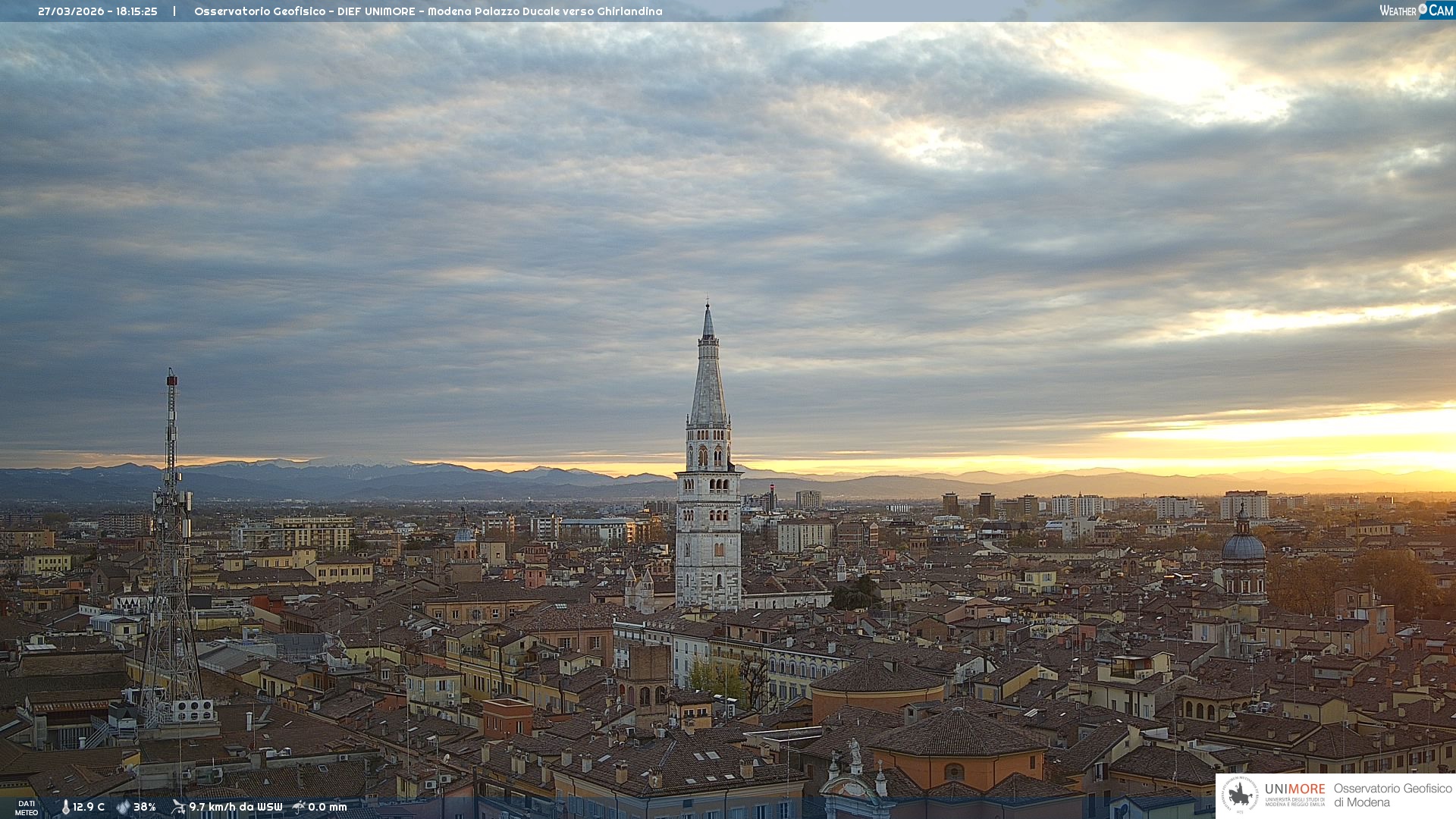Click the thermometer temperature icon

(66, 808)
